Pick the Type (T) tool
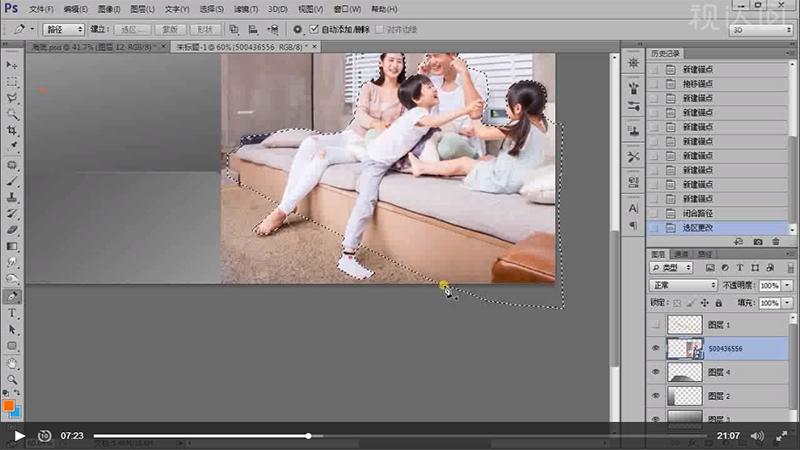Screen dimensions: 800x450 (13, 313)
